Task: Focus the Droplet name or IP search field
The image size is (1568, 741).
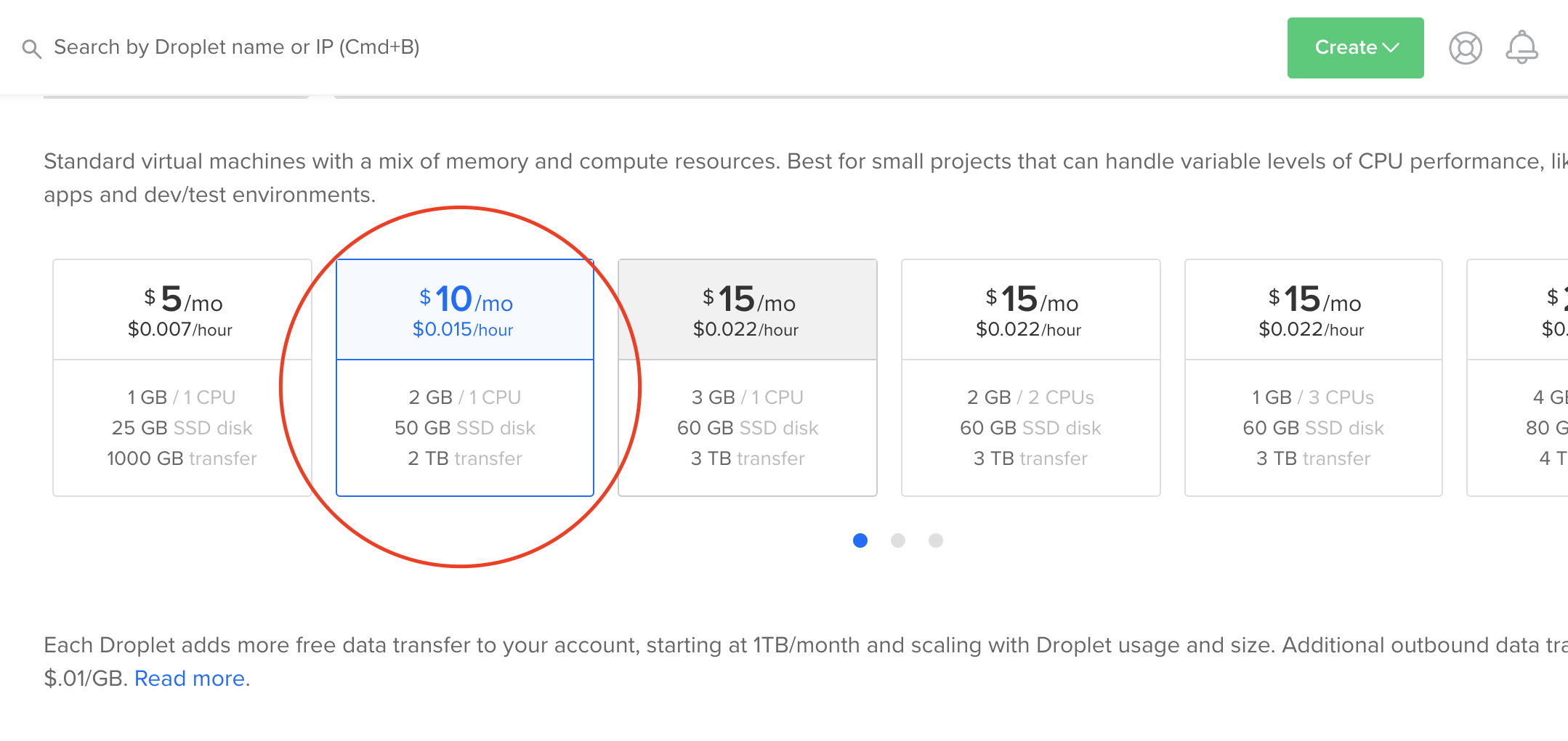Action: (237, 47)
